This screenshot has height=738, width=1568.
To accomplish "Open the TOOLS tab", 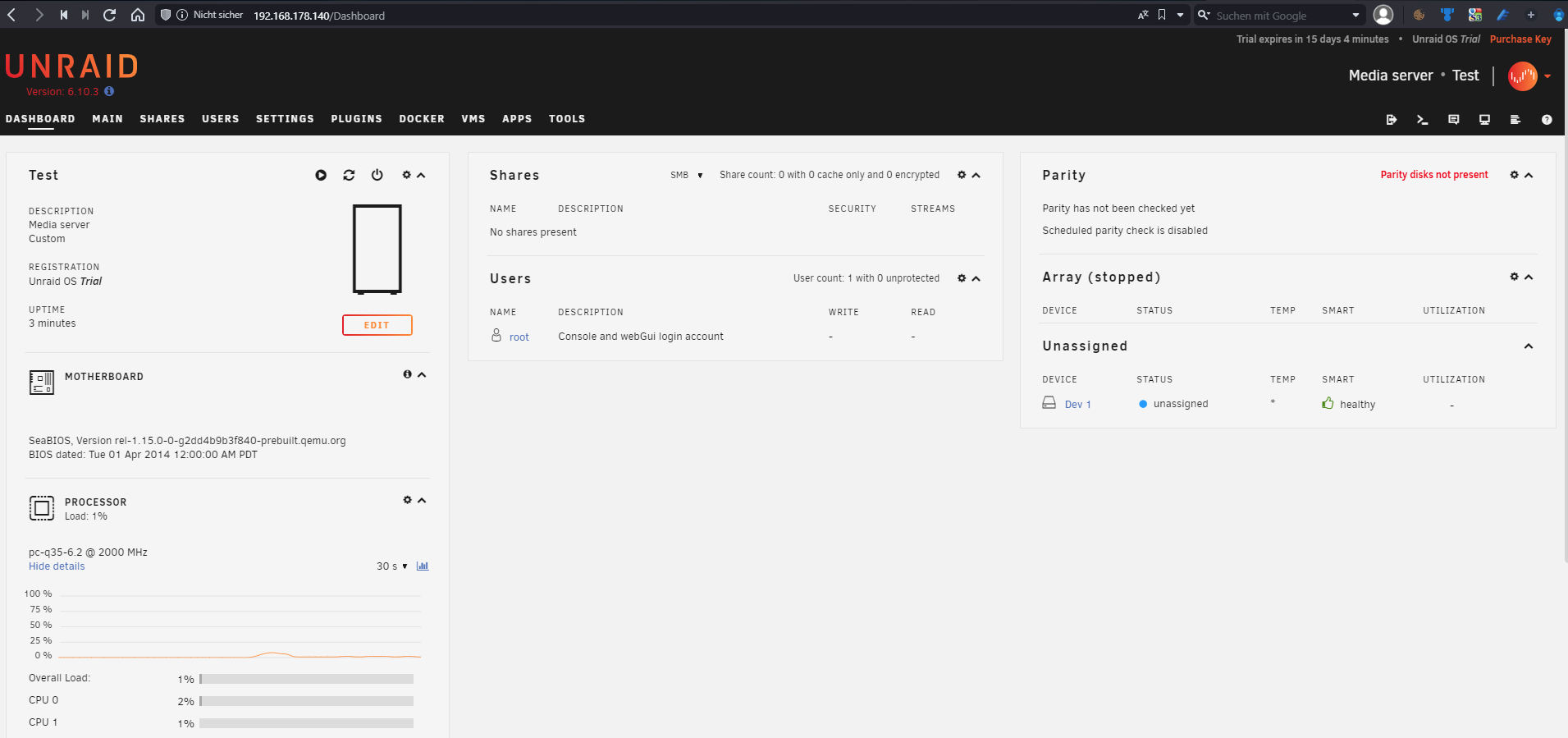I will click(567, 119).
